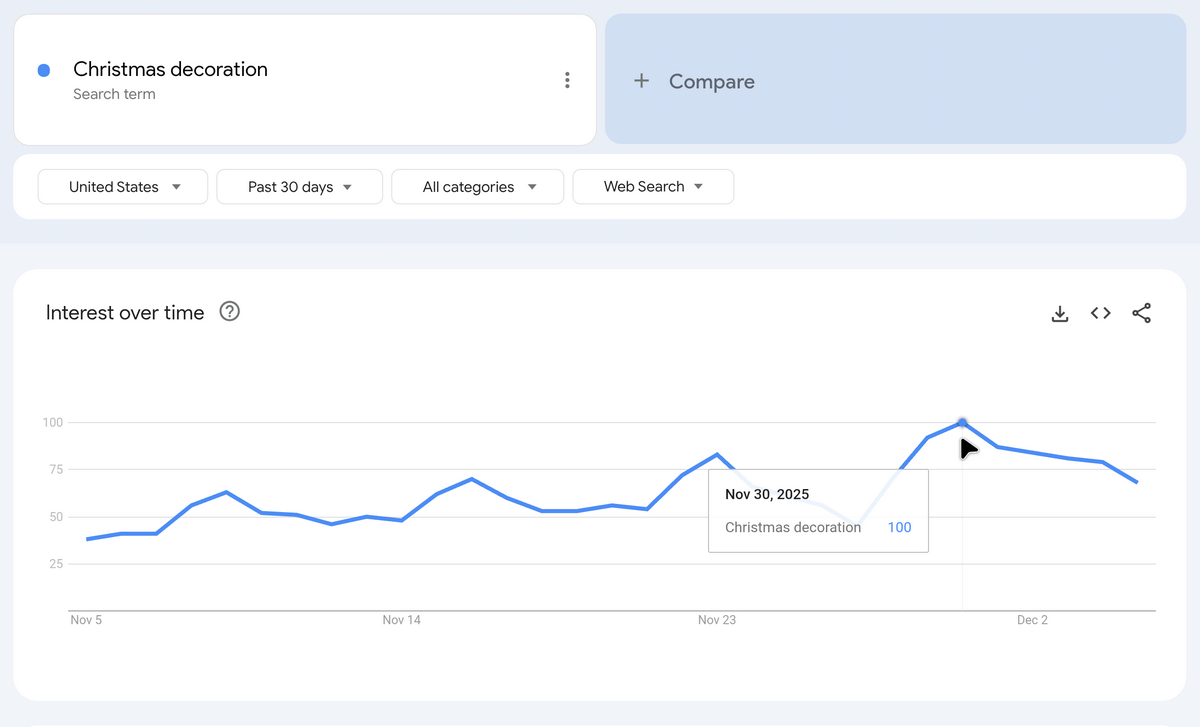The height and width of the screenshot is (727, 1200).
Task: Open the Web Search type dropdown
Action: point(653,186)
